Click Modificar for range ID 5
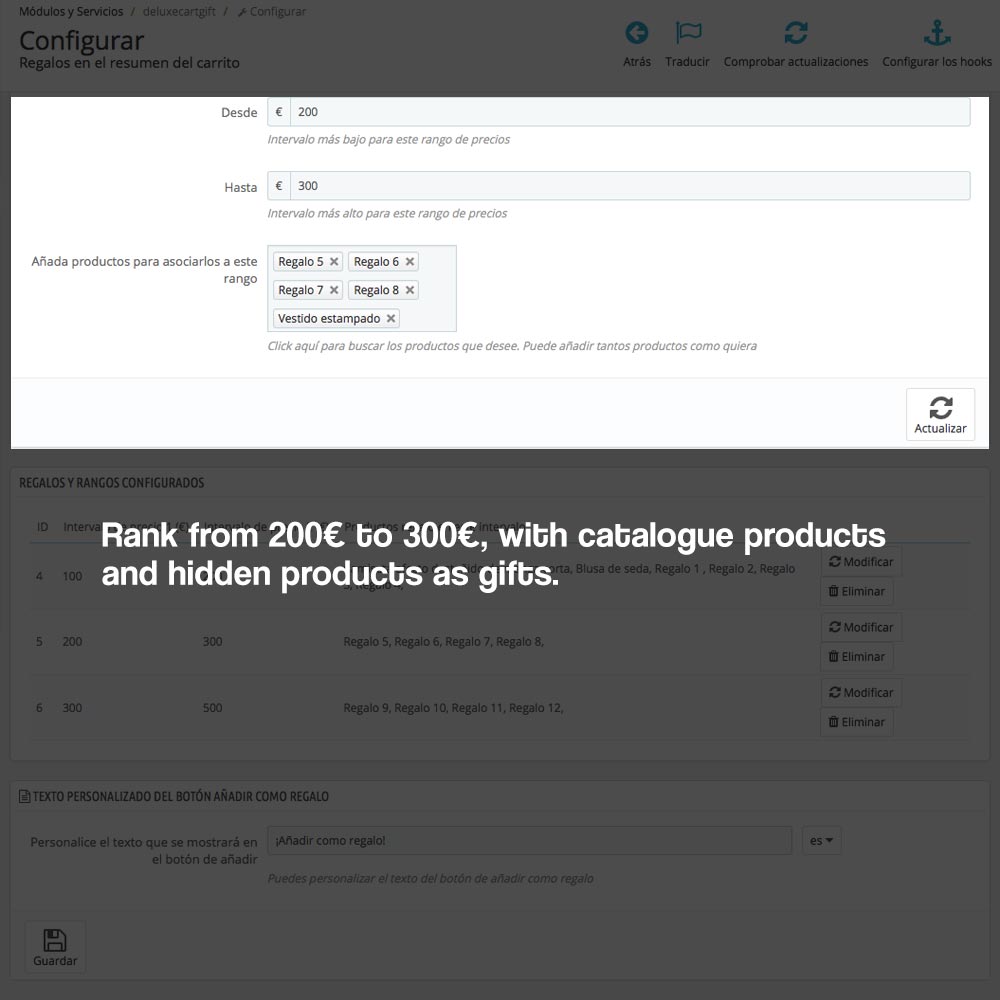1000x1000 pixels. pyautogui.click(x=860, y=628)
